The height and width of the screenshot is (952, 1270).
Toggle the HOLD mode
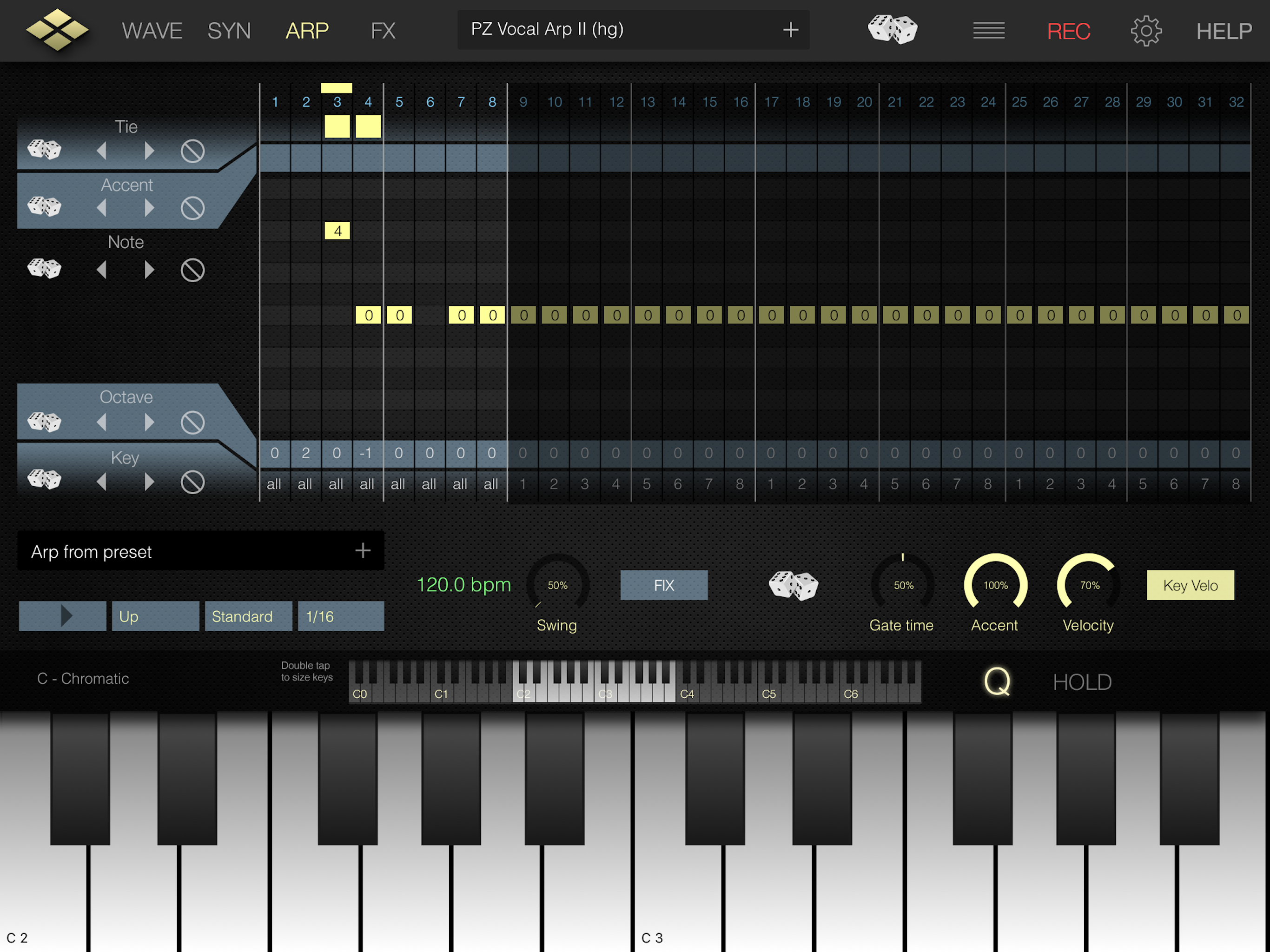1082,682
